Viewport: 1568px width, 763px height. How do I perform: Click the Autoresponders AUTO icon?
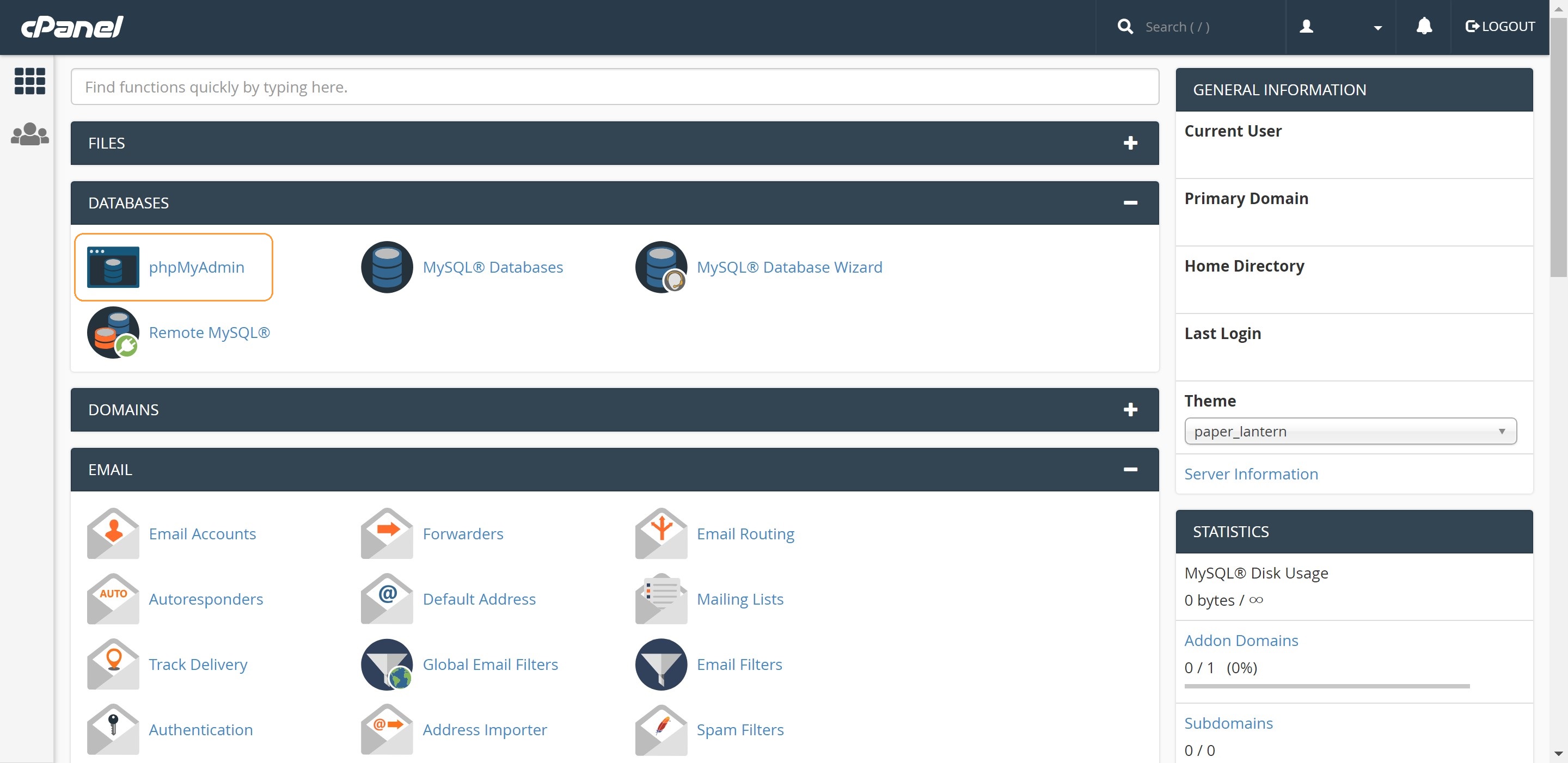113,599
